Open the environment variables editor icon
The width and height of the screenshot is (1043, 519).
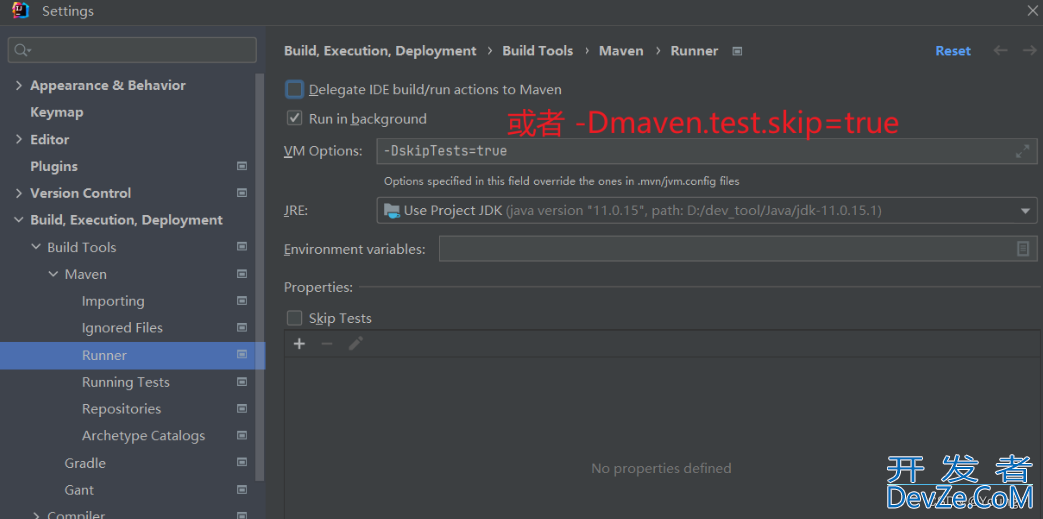point(1022,249)
